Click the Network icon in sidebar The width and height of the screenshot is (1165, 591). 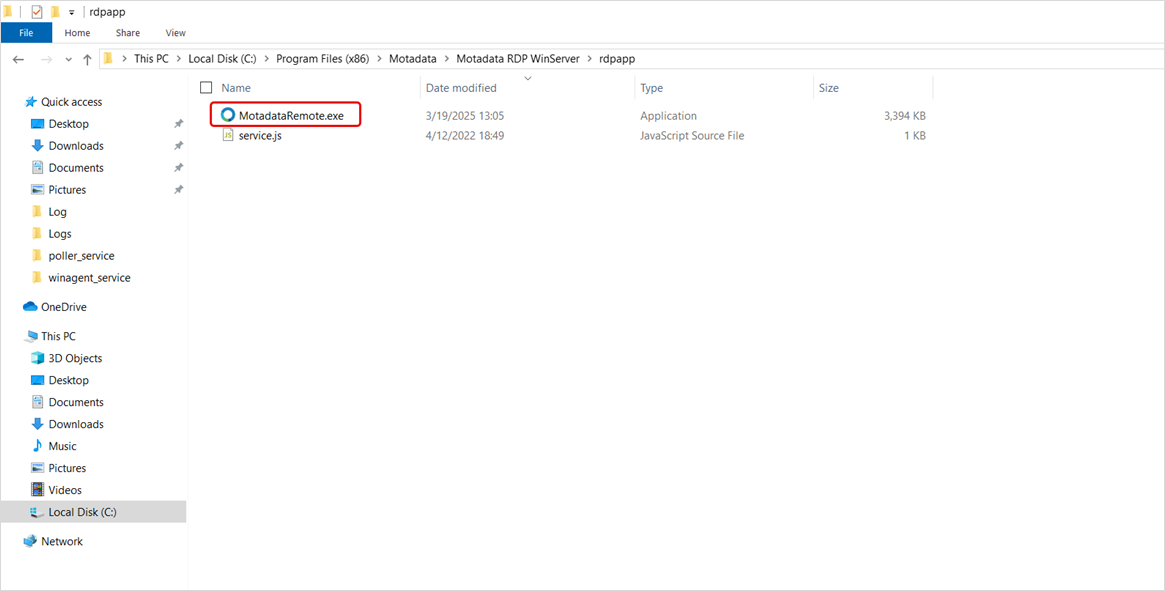click(30, 541)
